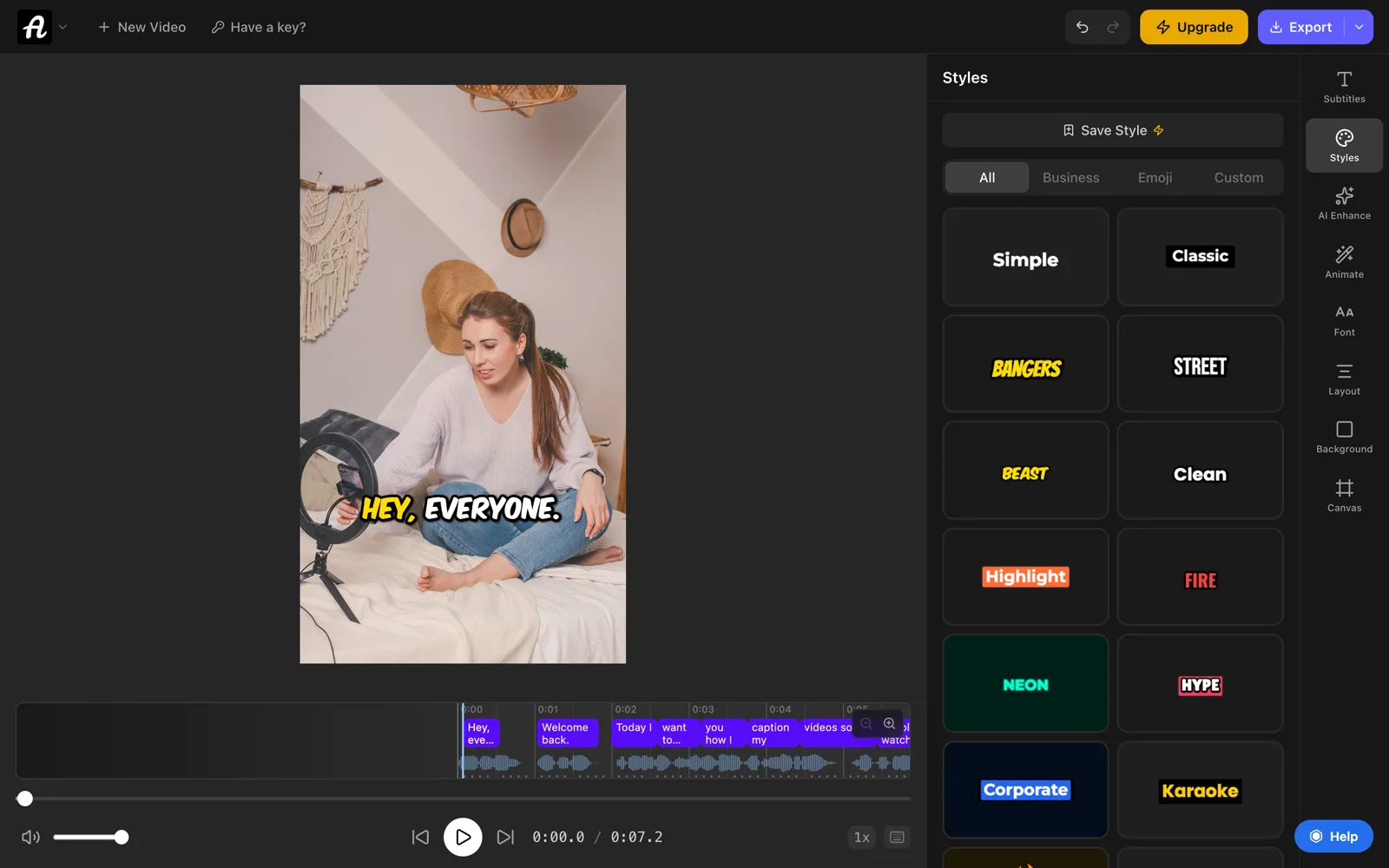Image resolution: width=1389 pixels, height=868 pixels.
Task: Click the app logo in top left
Action: coord(35,27)
